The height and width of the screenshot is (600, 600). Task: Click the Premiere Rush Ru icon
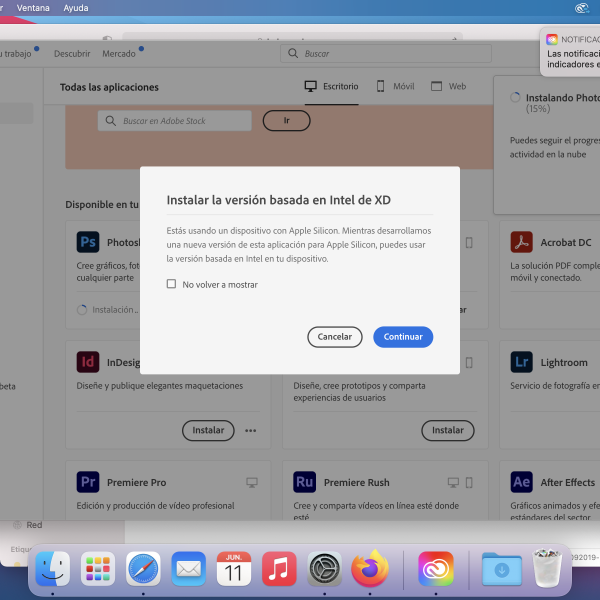305,482
